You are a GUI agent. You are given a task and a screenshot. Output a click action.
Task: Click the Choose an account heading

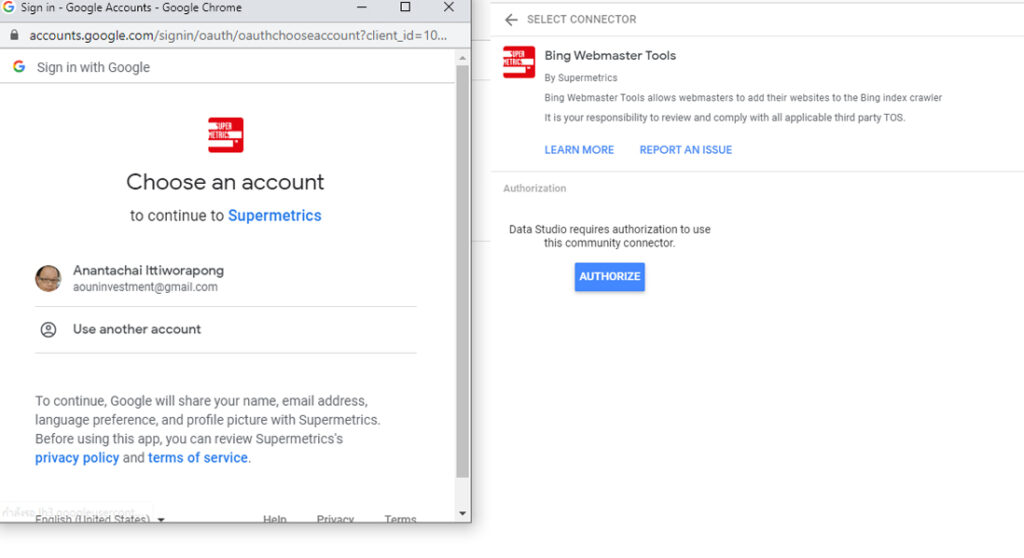pyautogui.click(x=225, y=182)
